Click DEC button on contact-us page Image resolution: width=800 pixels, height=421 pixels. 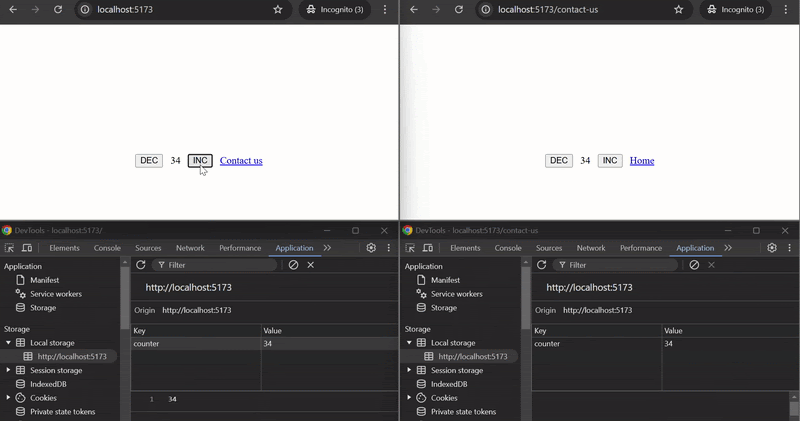(x=559, y=161)
